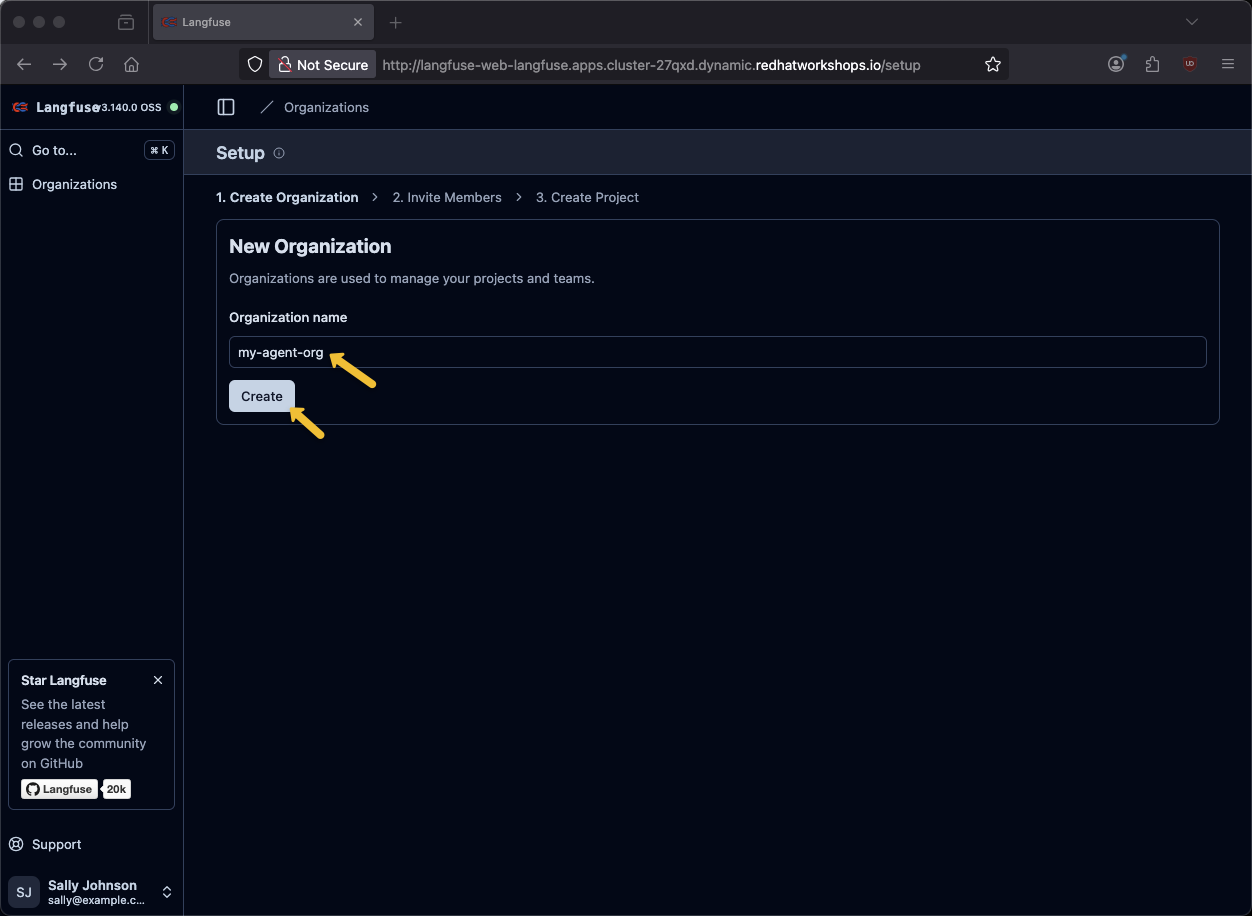Toggle the sidebar panel icon

click(226, 107)
